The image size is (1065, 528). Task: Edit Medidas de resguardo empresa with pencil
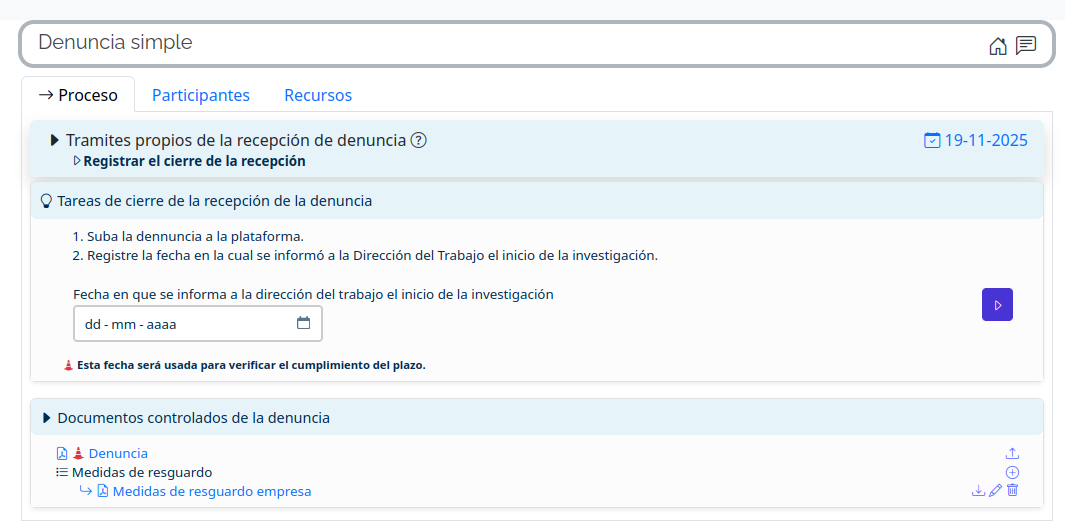point(995,491)
